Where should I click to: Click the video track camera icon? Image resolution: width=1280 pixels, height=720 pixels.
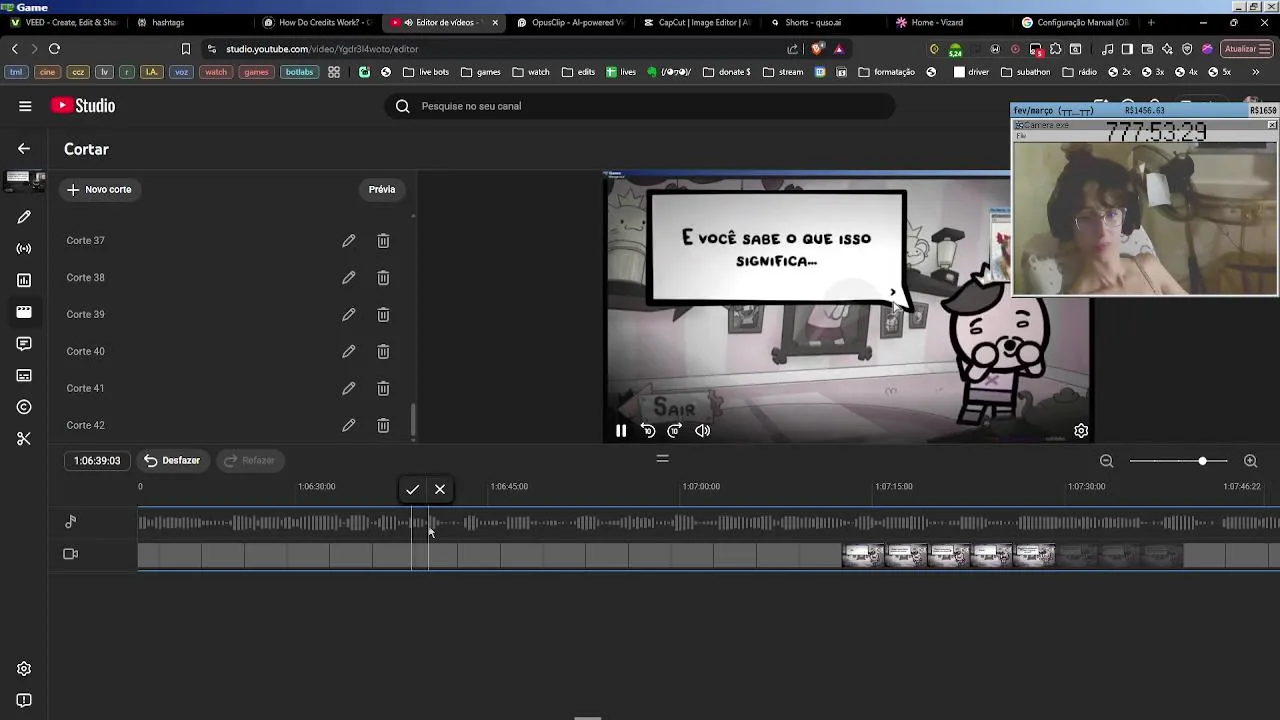click(x=71, y=554)
